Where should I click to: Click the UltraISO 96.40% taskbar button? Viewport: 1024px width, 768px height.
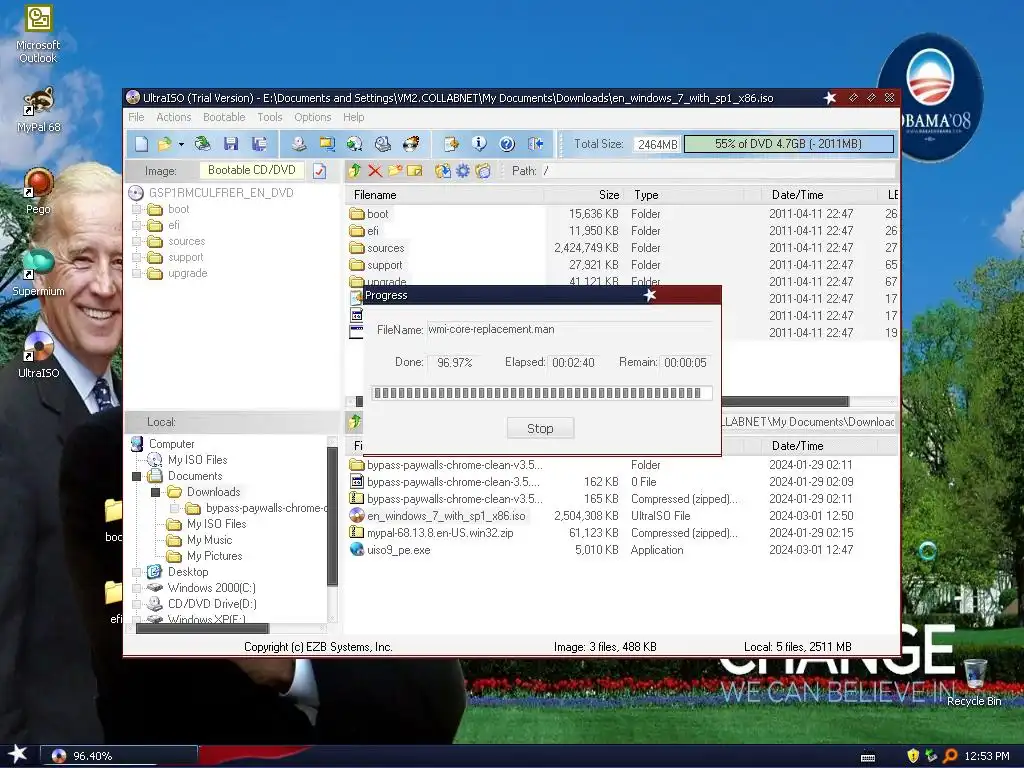point(119,756)
